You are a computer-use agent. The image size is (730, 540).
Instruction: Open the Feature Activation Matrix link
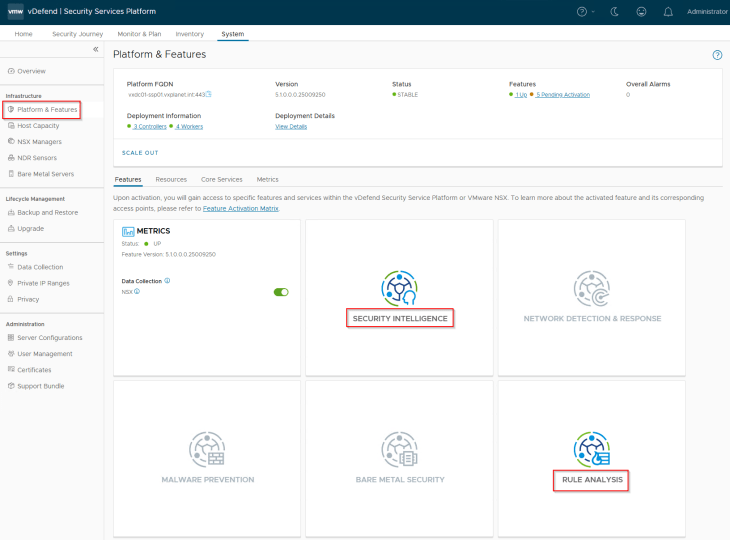click(x=241, y=208)
